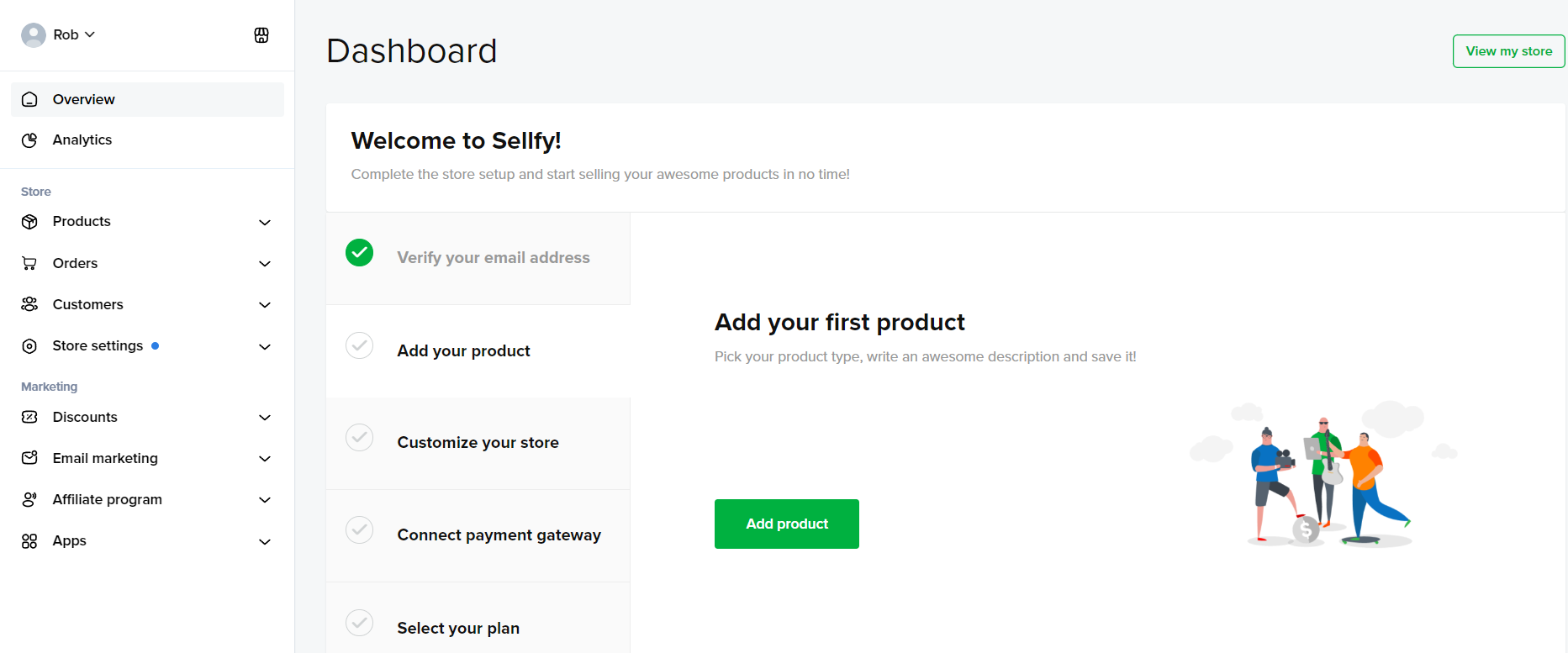Select the Discounts coupon icon
This screenshot has width=1568, height=653.
[29, 417]
